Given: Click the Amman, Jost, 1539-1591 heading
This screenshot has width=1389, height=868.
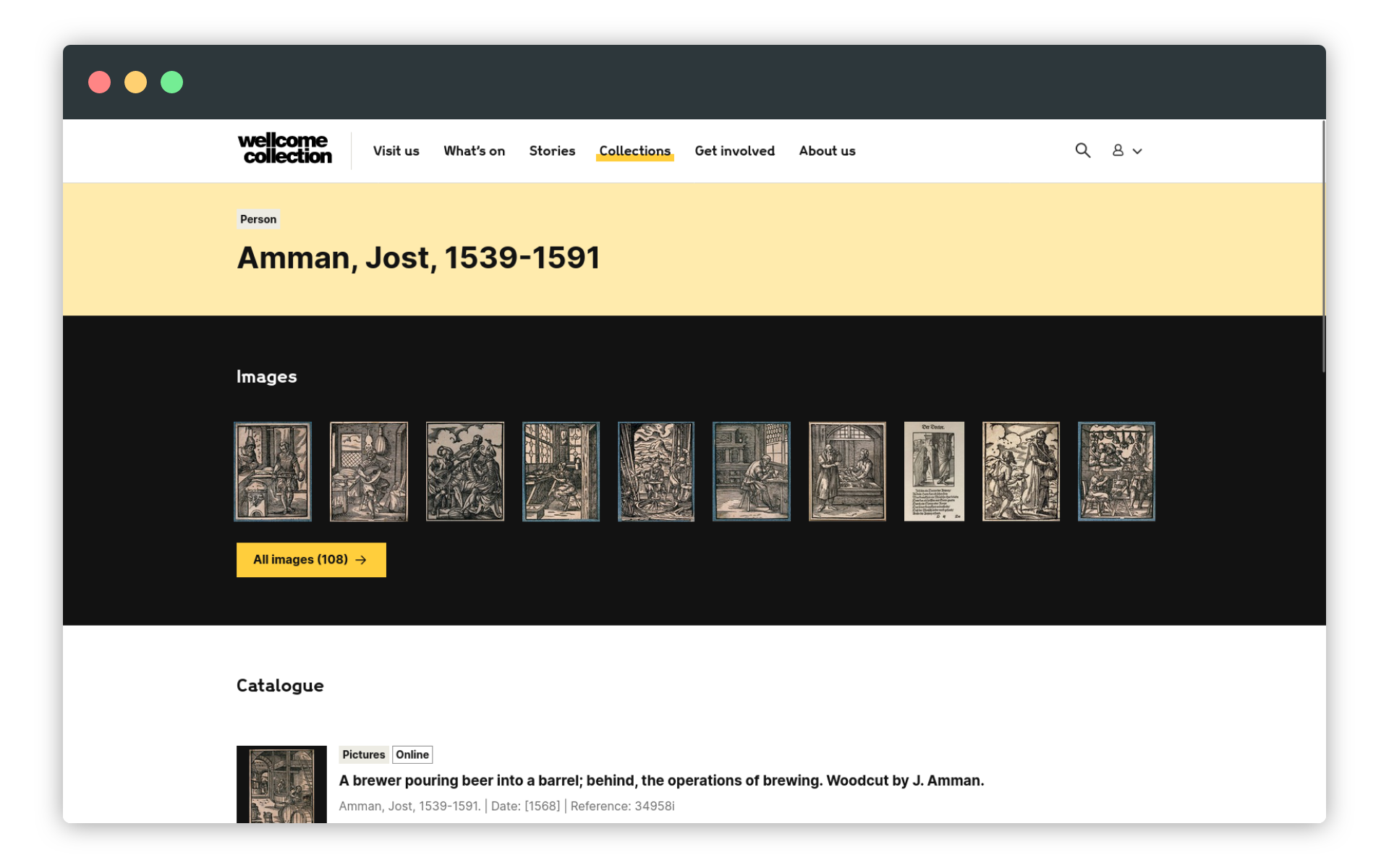Looking at the screenshot, I should pos(418,258).
